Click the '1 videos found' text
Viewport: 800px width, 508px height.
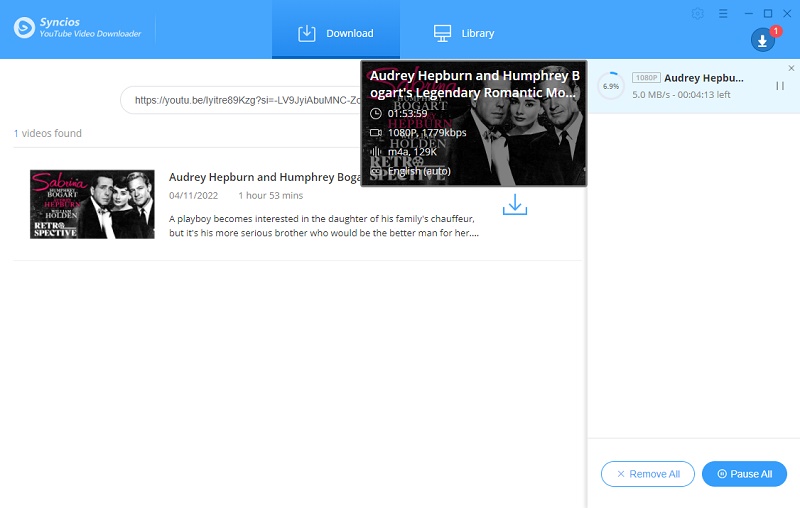pyautogui.click(x=47, y=133)
